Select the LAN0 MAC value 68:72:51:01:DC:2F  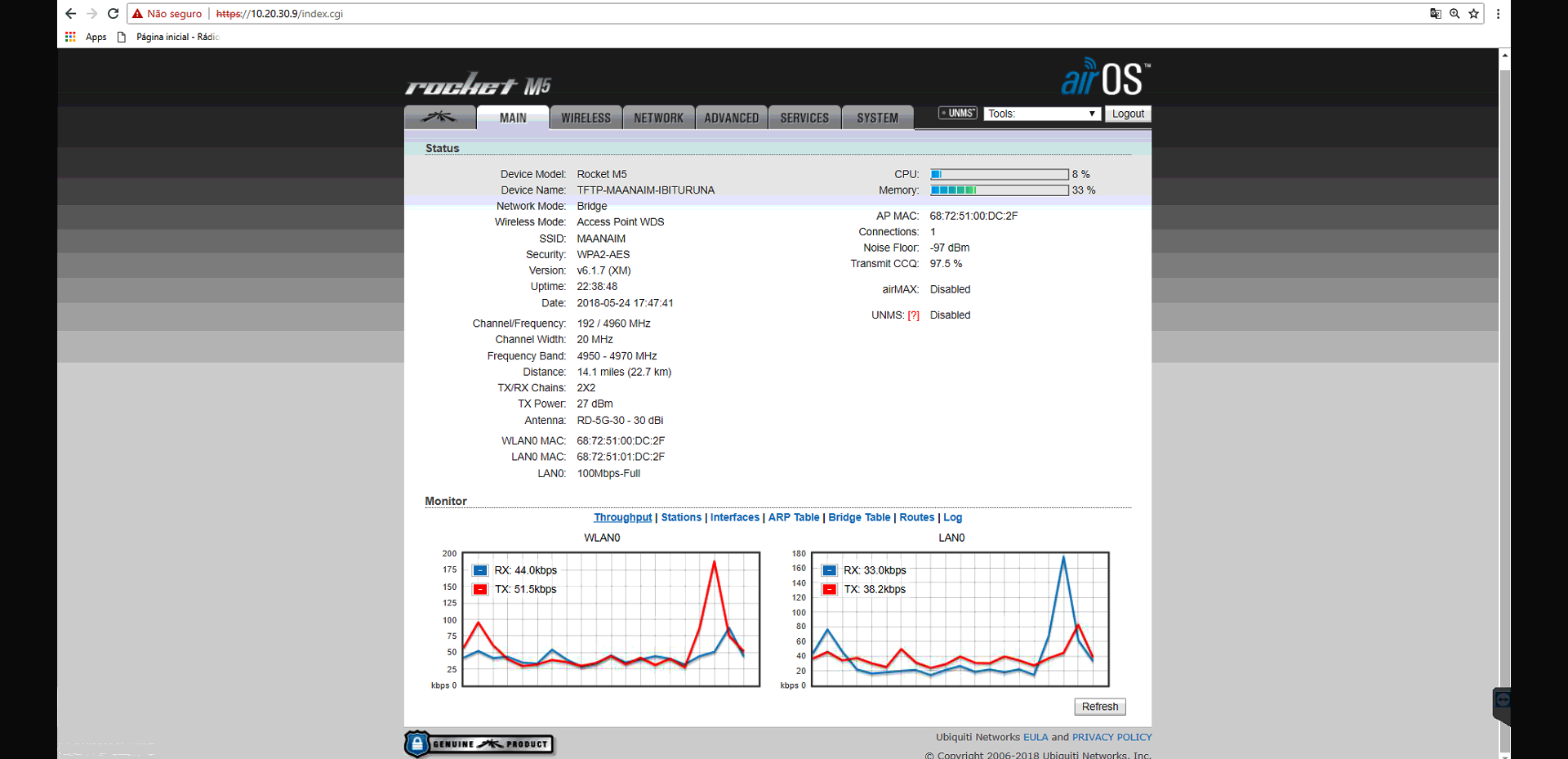[621, 457]
